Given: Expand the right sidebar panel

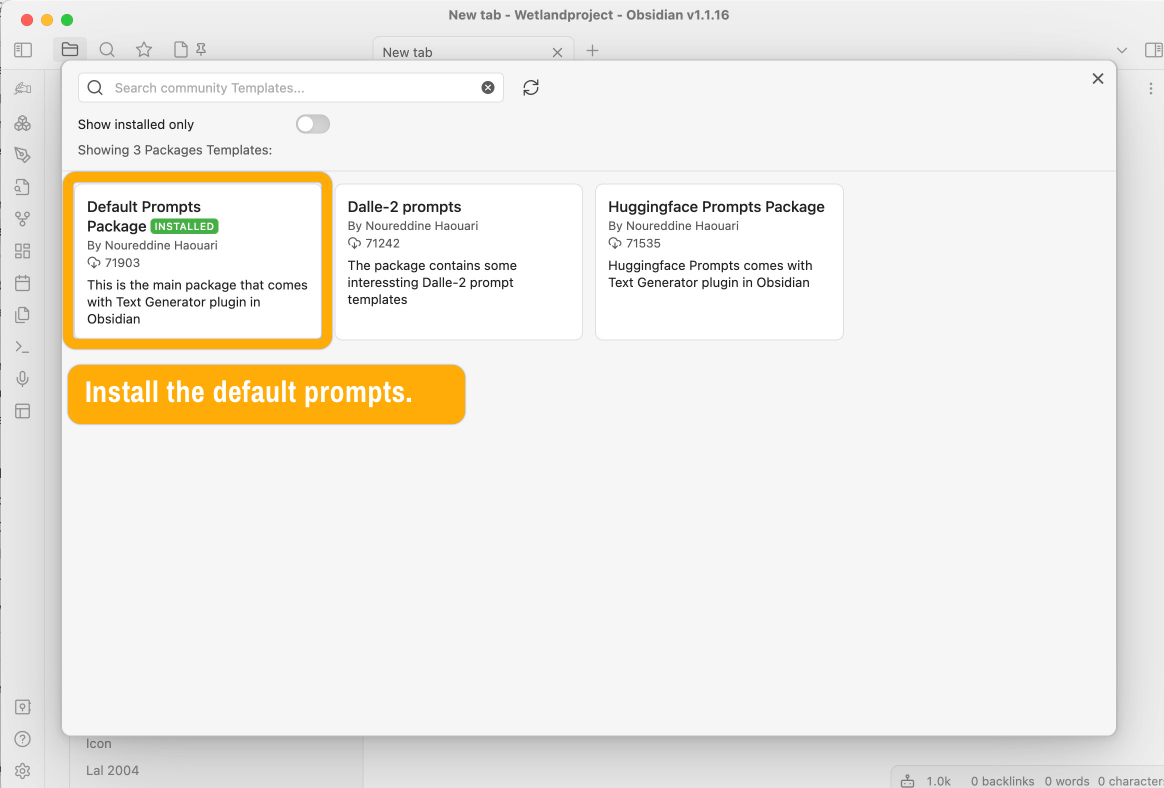Looking at the screenshot, I should pos(1155,48).
